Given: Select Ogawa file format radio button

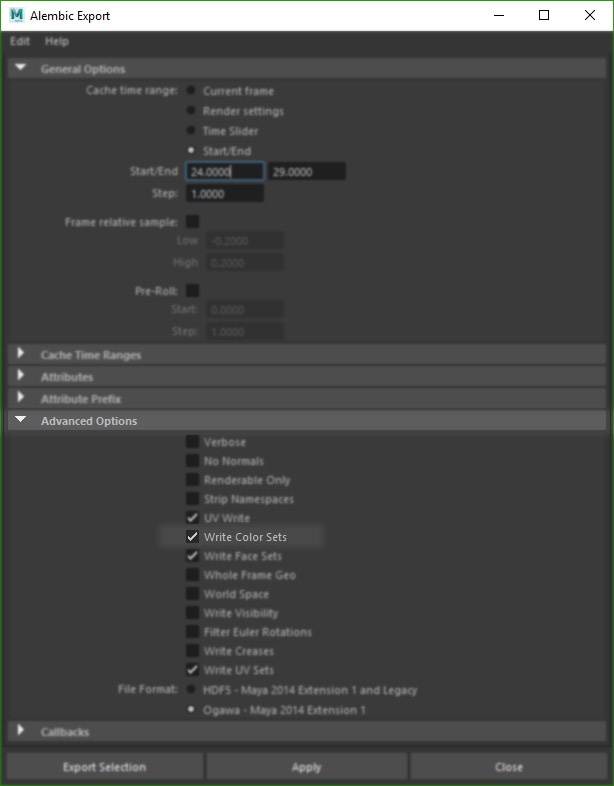Looking at the screenshot, I should point(191,710).
